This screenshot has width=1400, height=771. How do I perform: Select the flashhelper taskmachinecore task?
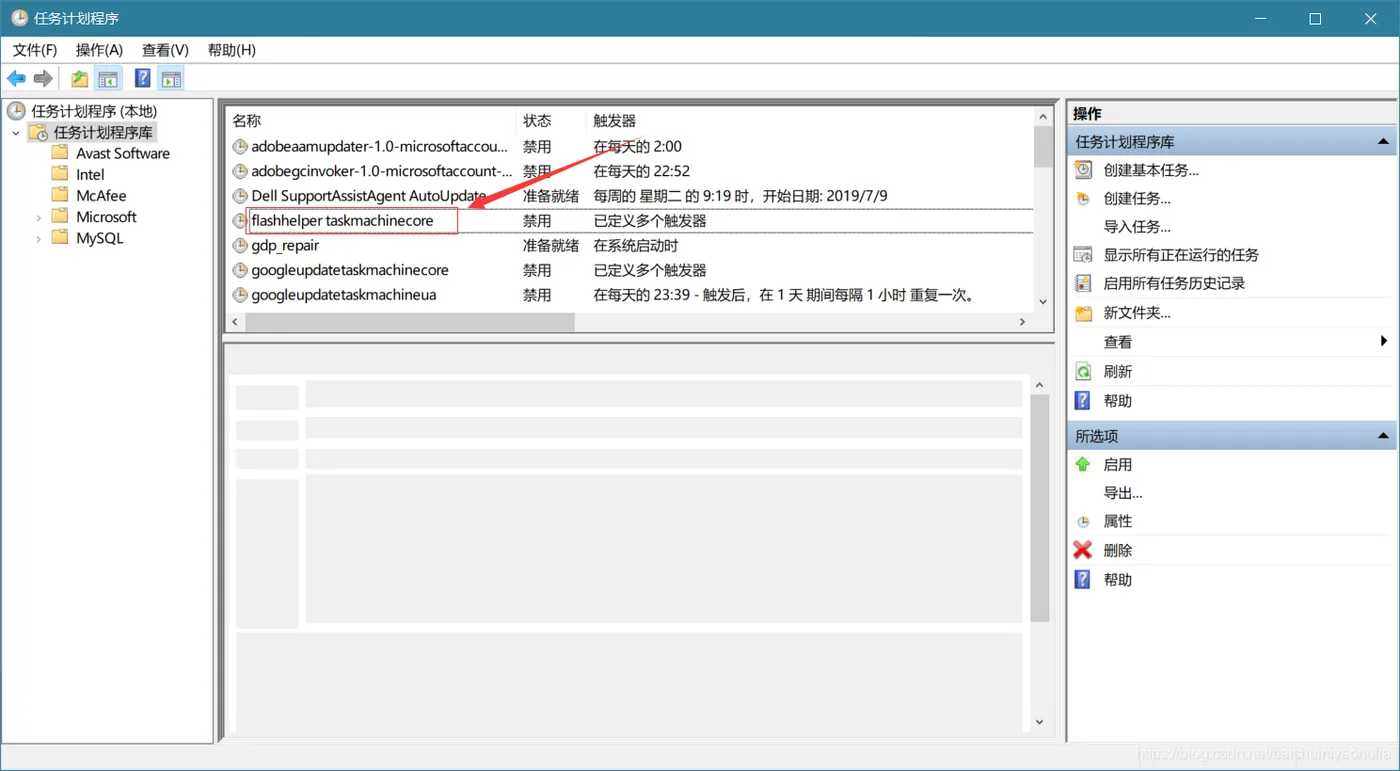[x=342, y=221]
